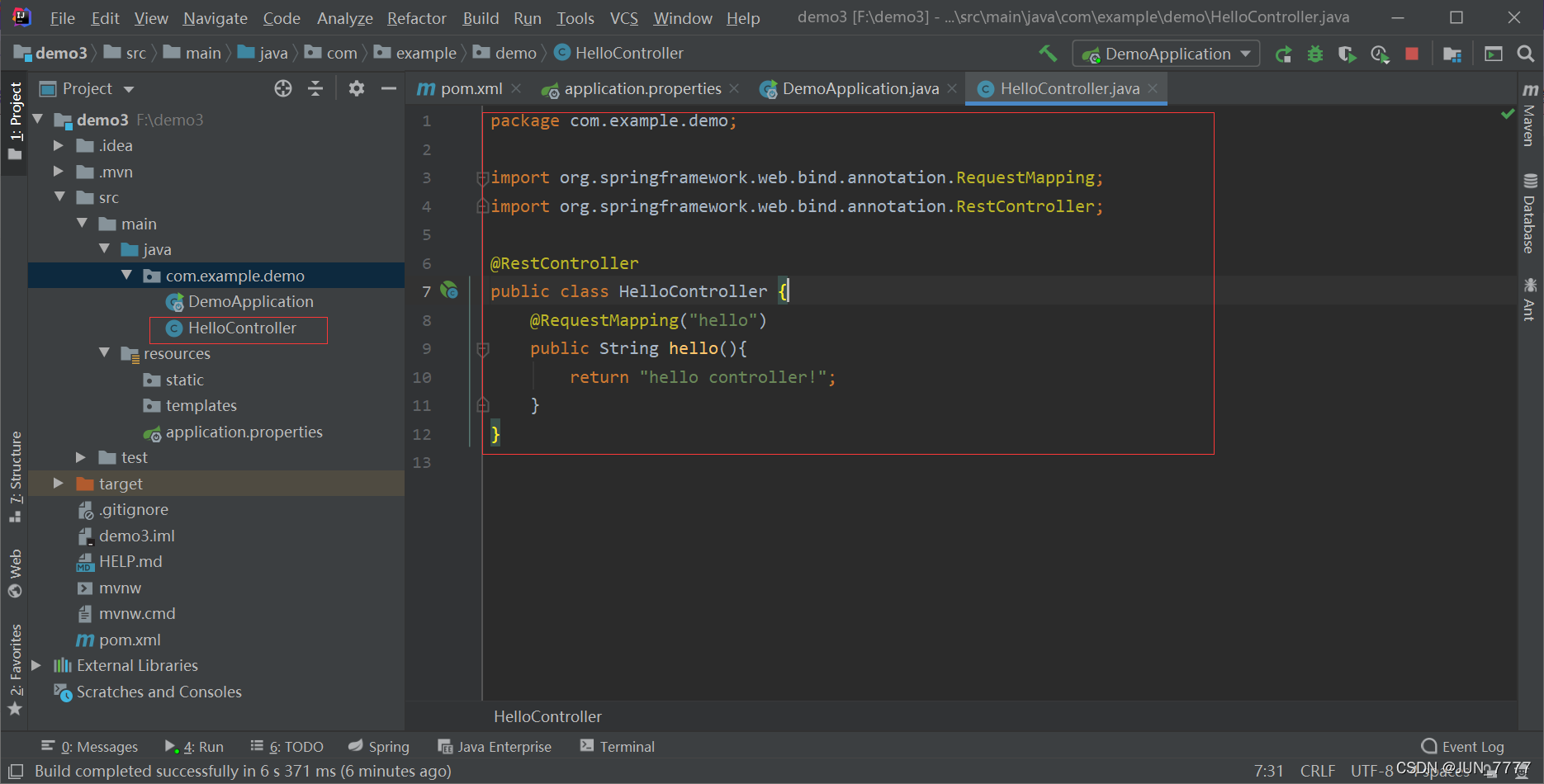
Task: Click the Run Anything toolbar icon
Action: [1494, 54]
